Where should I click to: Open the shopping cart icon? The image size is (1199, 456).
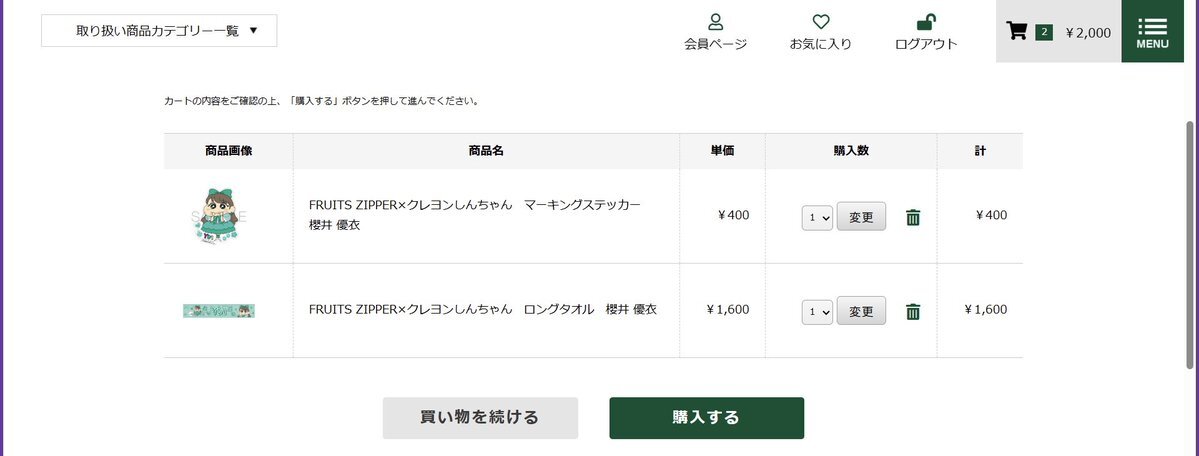coord(1017,31)
